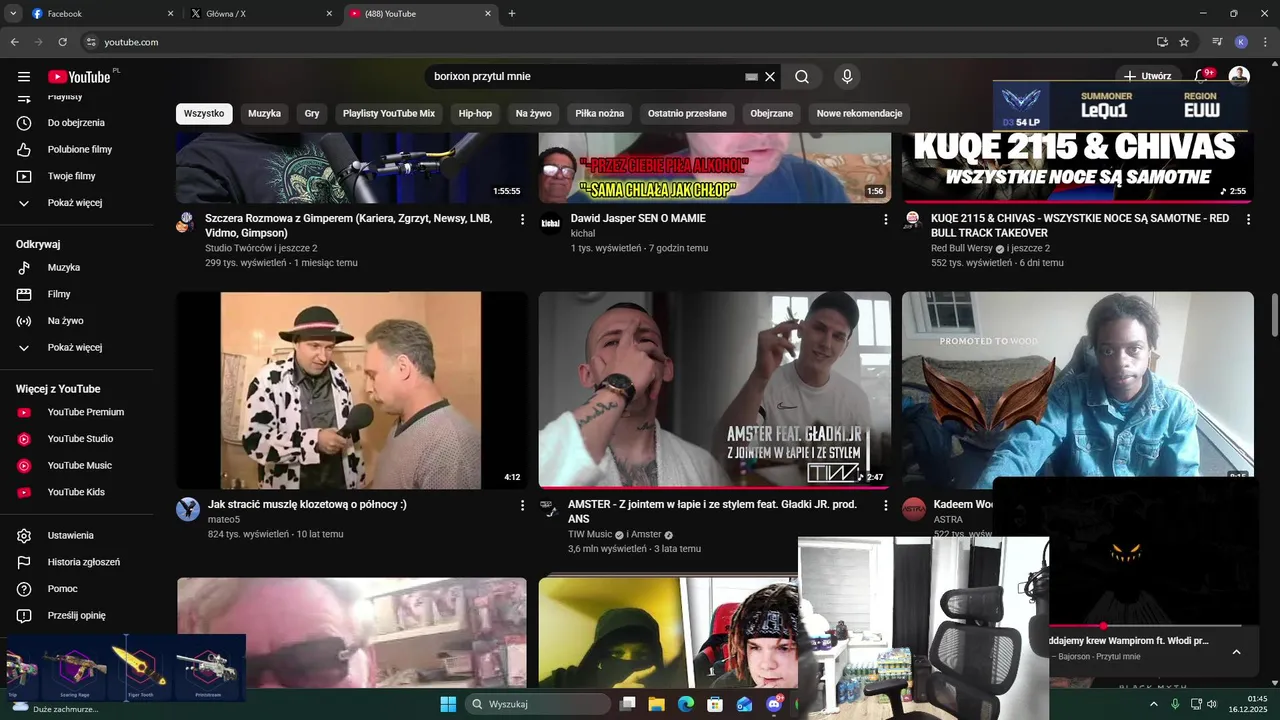Clear the search query with X
This screenshot has height=720, width=1280.
[x=770, y=77]
